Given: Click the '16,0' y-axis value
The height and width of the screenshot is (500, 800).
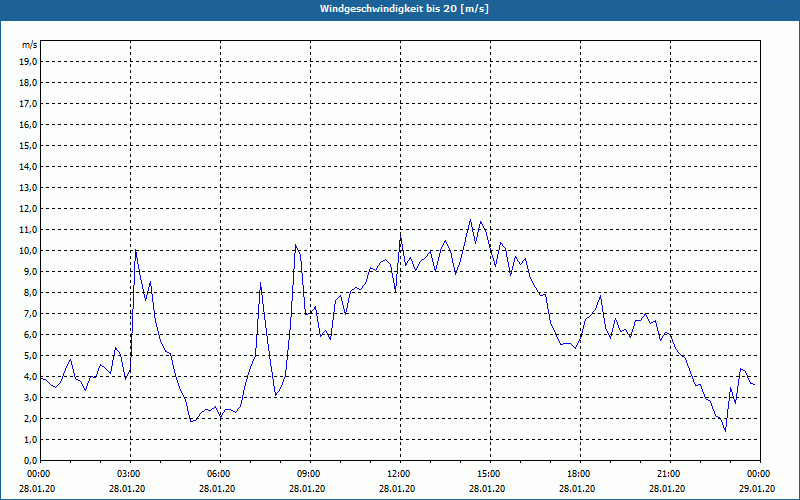Looking at the screenshot, I should 28,124.
